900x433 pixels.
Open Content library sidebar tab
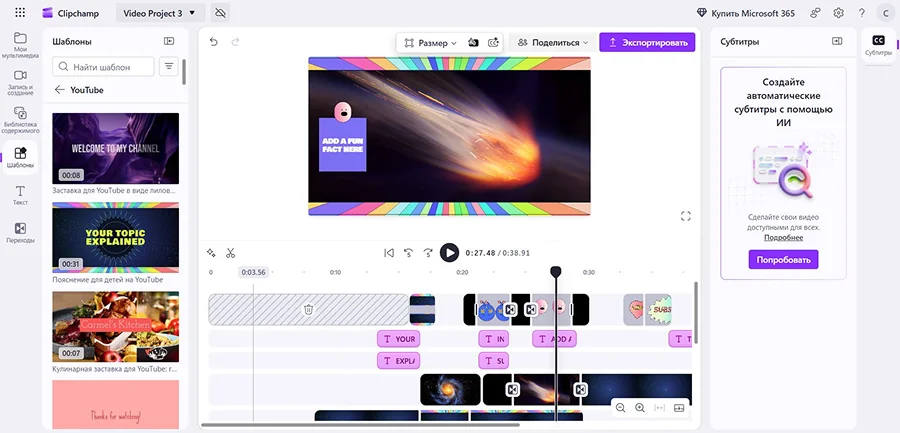(x=20, y=120)
